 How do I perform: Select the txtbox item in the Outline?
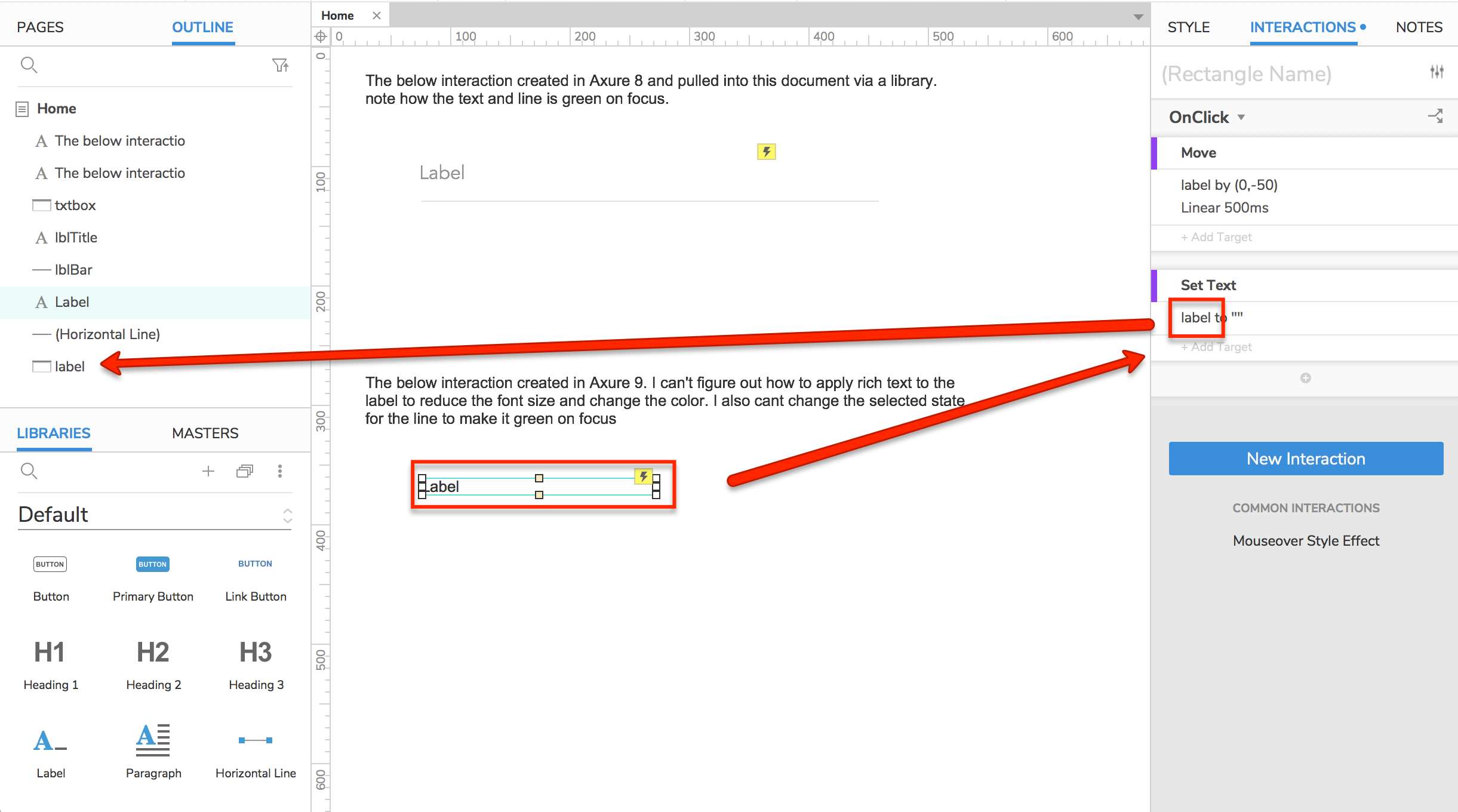click(73, 205)
